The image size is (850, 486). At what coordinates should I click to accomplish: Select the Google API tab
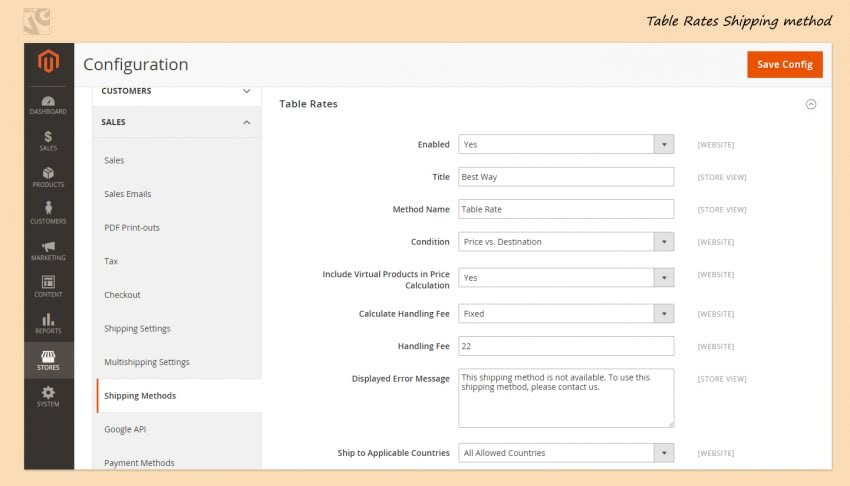[125, 429]
